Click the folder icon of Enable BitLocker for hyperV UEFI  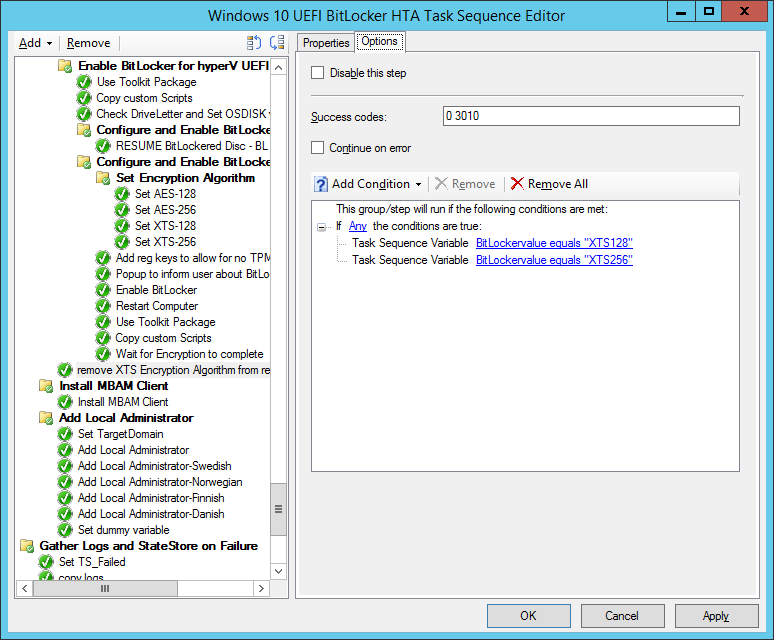tap(65, 66)
